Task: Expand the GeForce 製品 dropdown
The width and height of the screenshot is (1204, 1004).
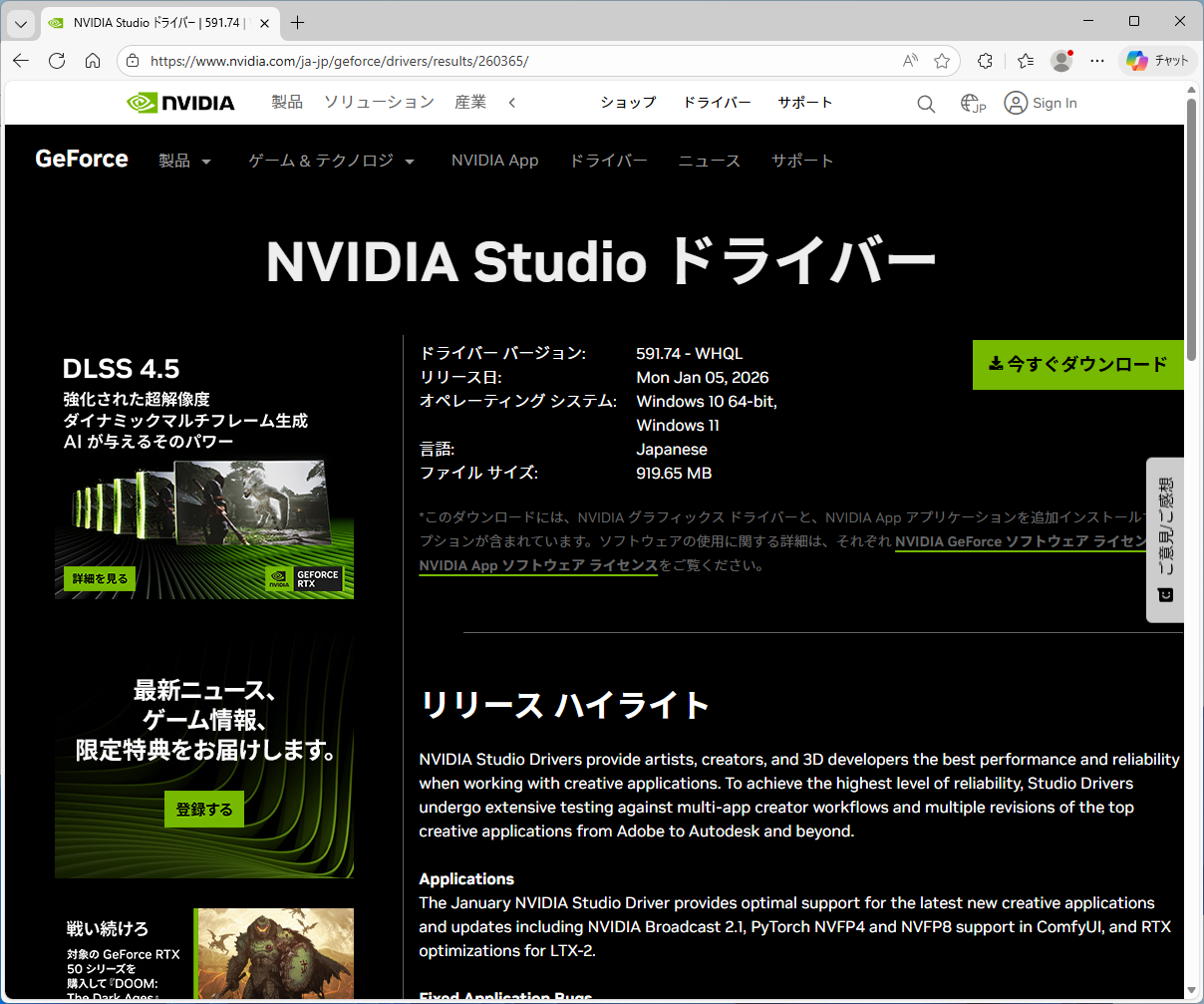Action: click(185, 162)
